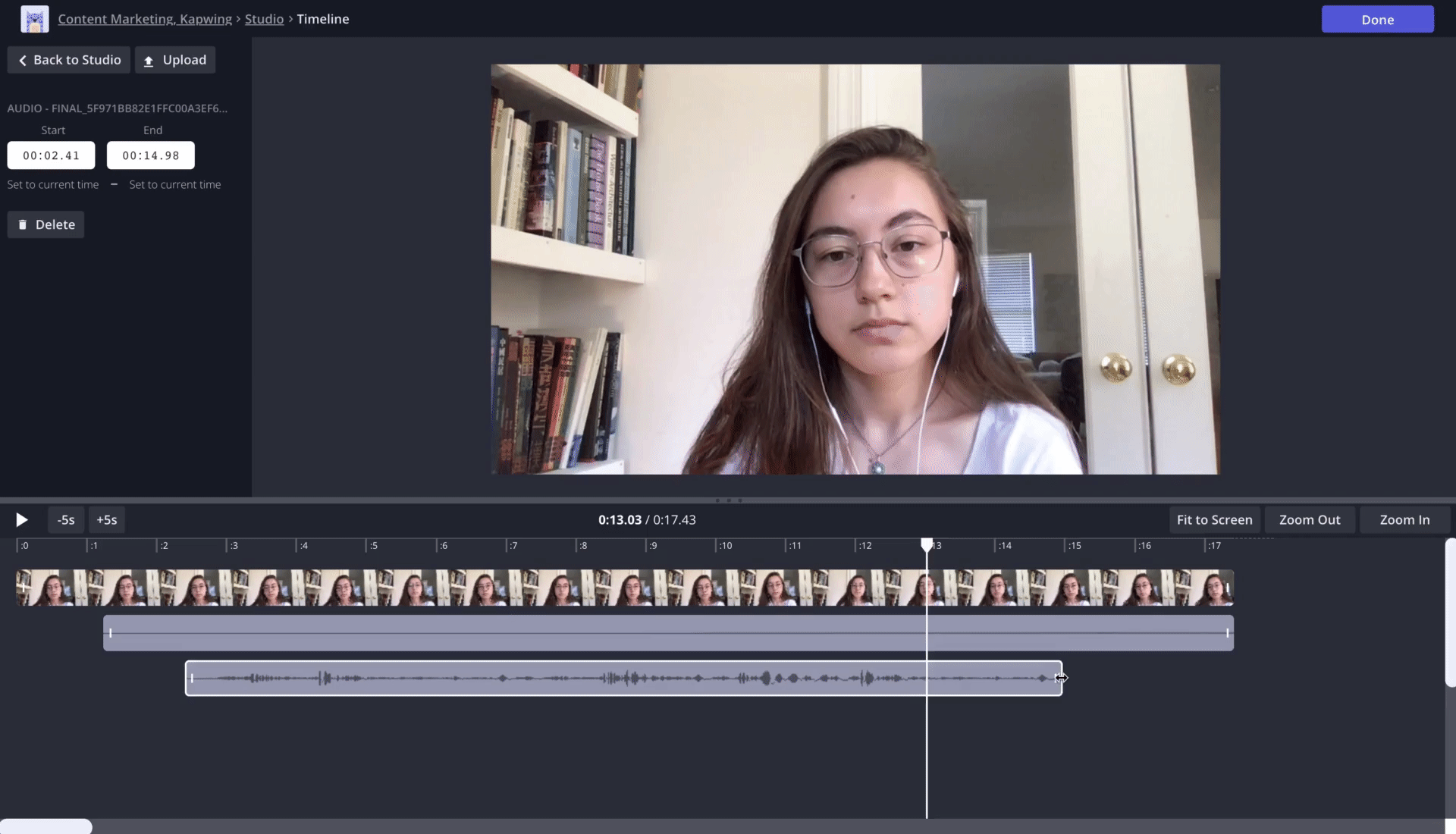Click right trim handle of silent audio track
Screen dimensions: 1456x834
pyautogui.click(x=1227, y=632)
